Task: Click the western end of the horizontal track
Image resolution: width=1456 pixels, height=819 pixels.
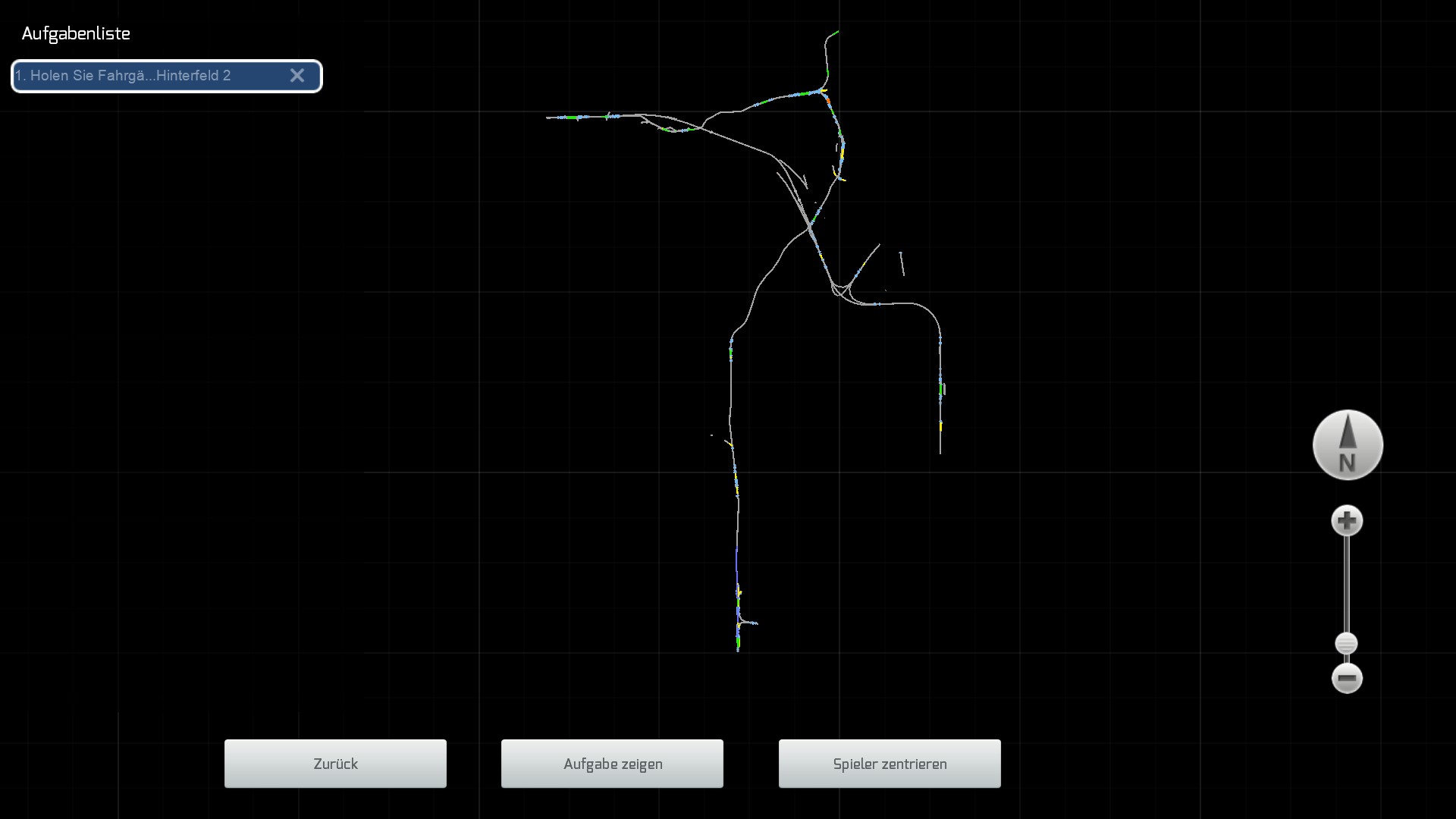Action: click(x=548, y=118)
